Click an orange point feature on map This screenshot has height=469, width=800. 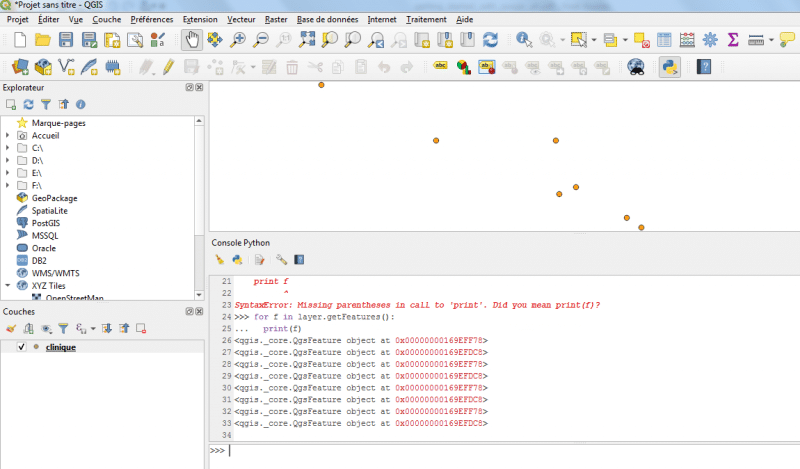pyautogui.click(x=436, y=140)
